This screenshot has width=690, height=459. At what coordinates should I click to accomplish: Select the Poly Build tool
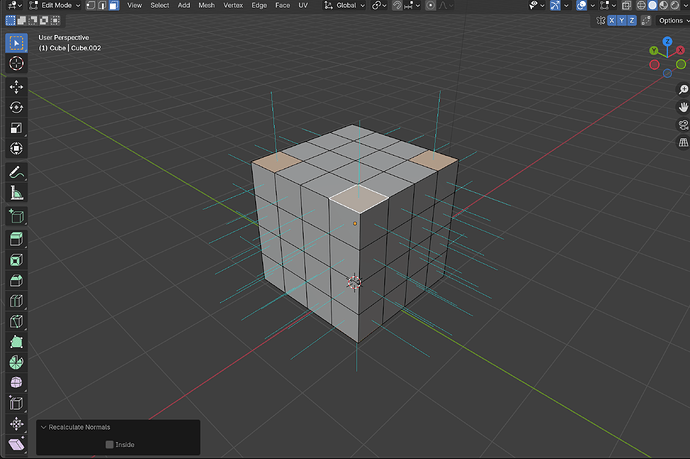click(x=16, y=342)
